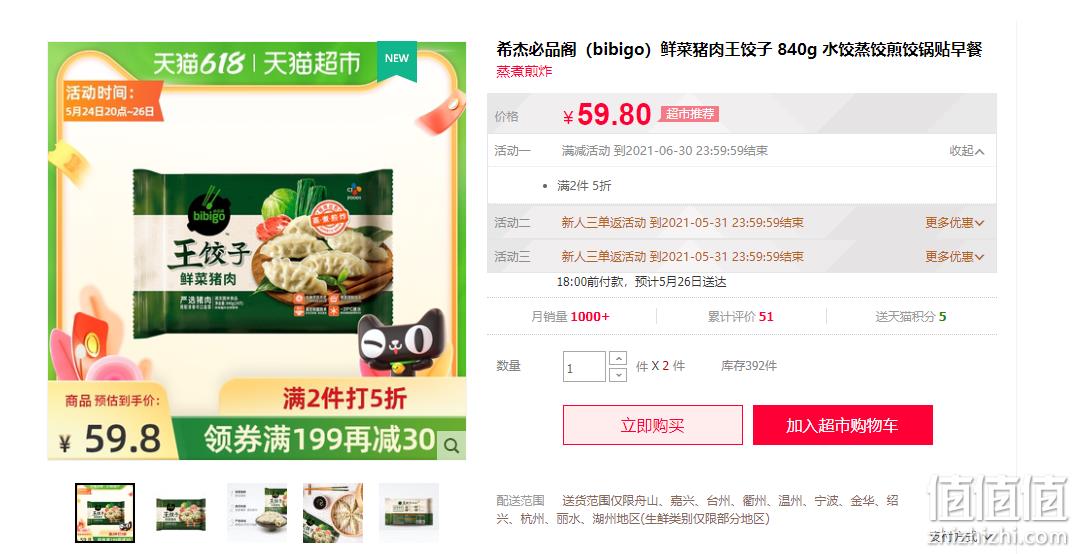Decrease quantity with the down arrow

pos(617,374)
